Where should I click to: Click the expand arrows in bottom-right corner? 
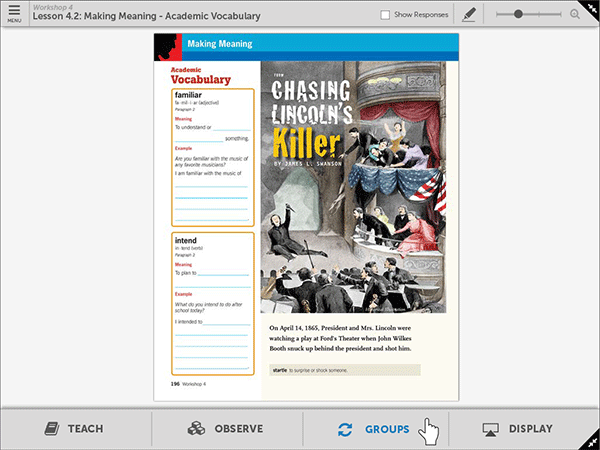[591, 441]
